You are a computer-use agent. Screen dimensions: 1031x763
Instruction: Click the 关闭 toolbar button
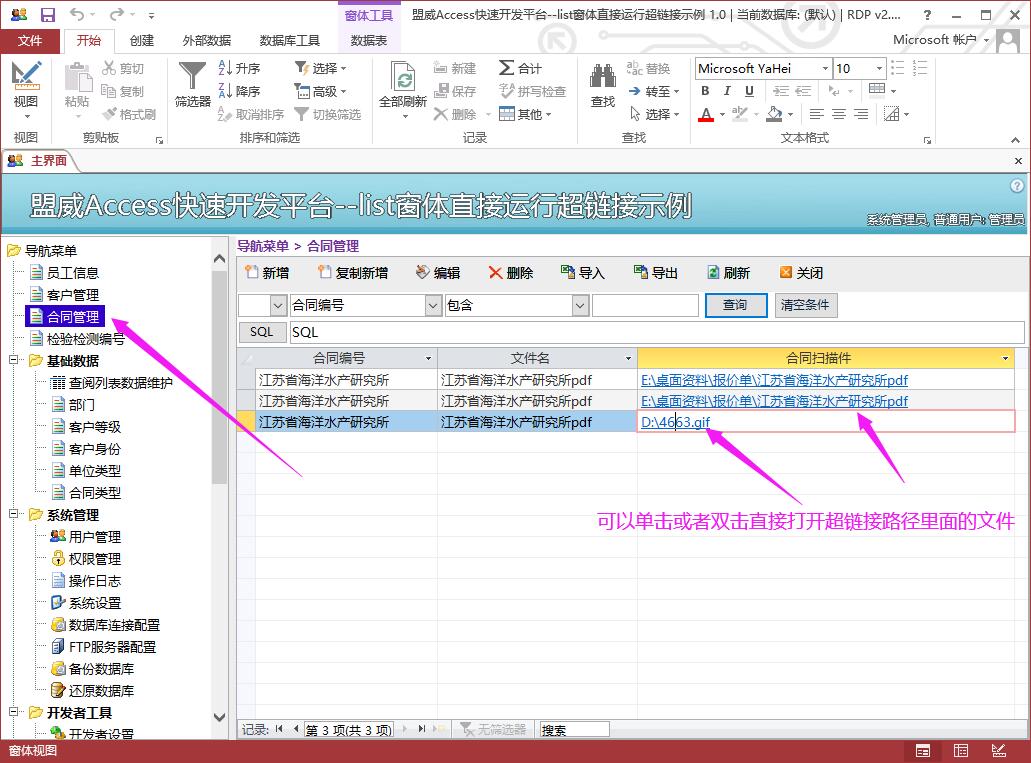pyautogui.click(x=801, y=273)
